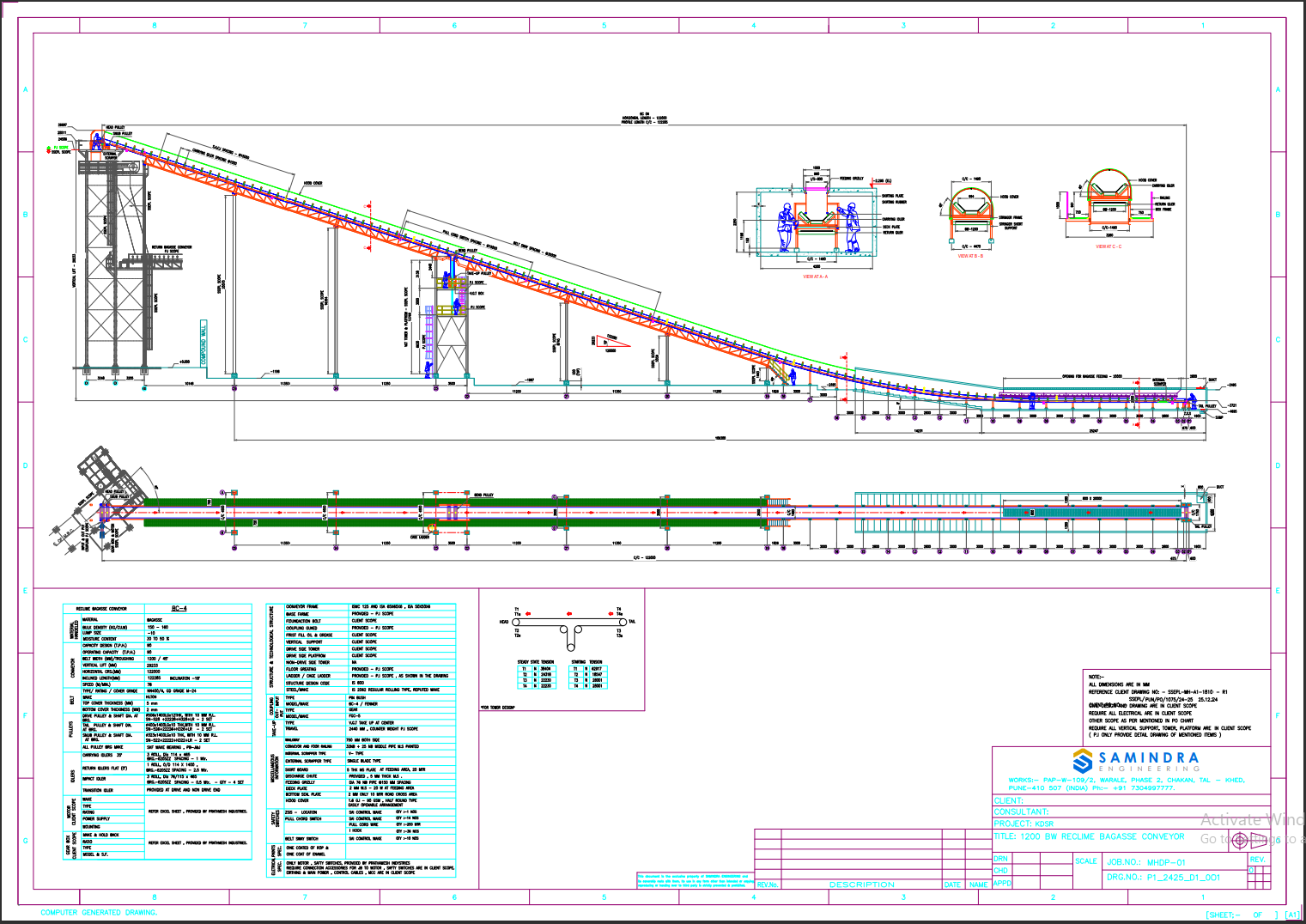The height and width of the screenshot is (924, 1306).
Task: Click the works address text under logo
Action: [1126, 784]
